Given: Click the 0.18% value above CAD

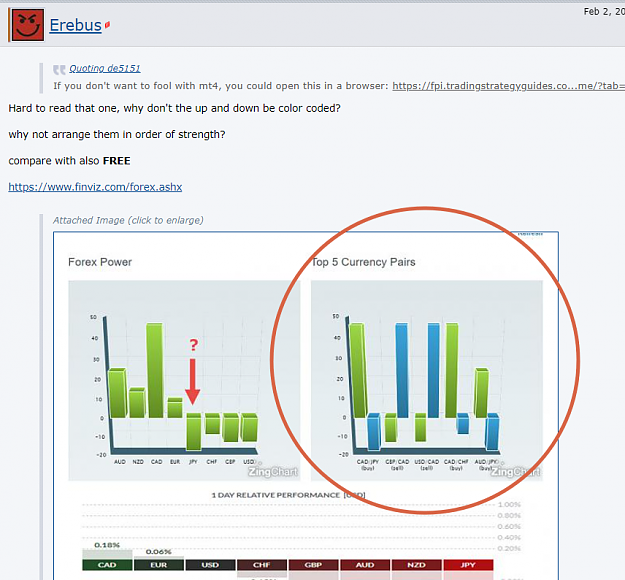Looking at the screenshot, I should point(107,545).
